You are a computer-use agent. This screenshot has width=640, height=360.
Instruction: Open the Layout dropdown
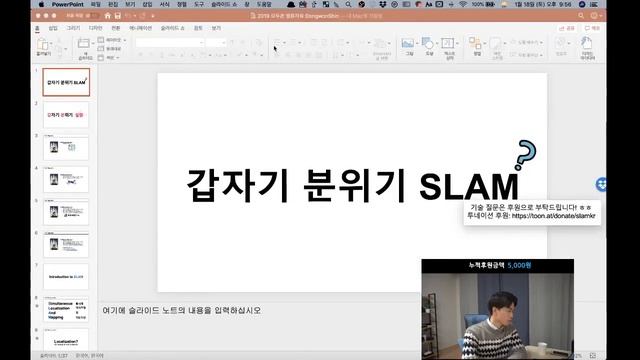coord(112,40)
